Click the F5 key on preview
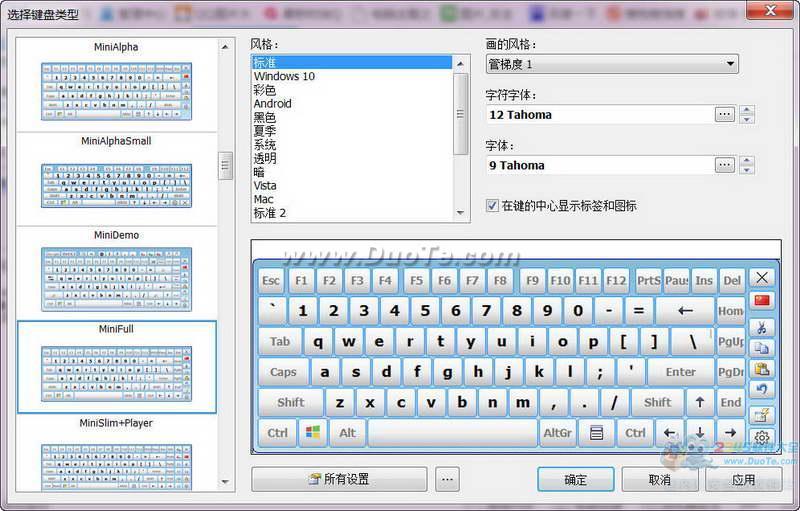 416,280
